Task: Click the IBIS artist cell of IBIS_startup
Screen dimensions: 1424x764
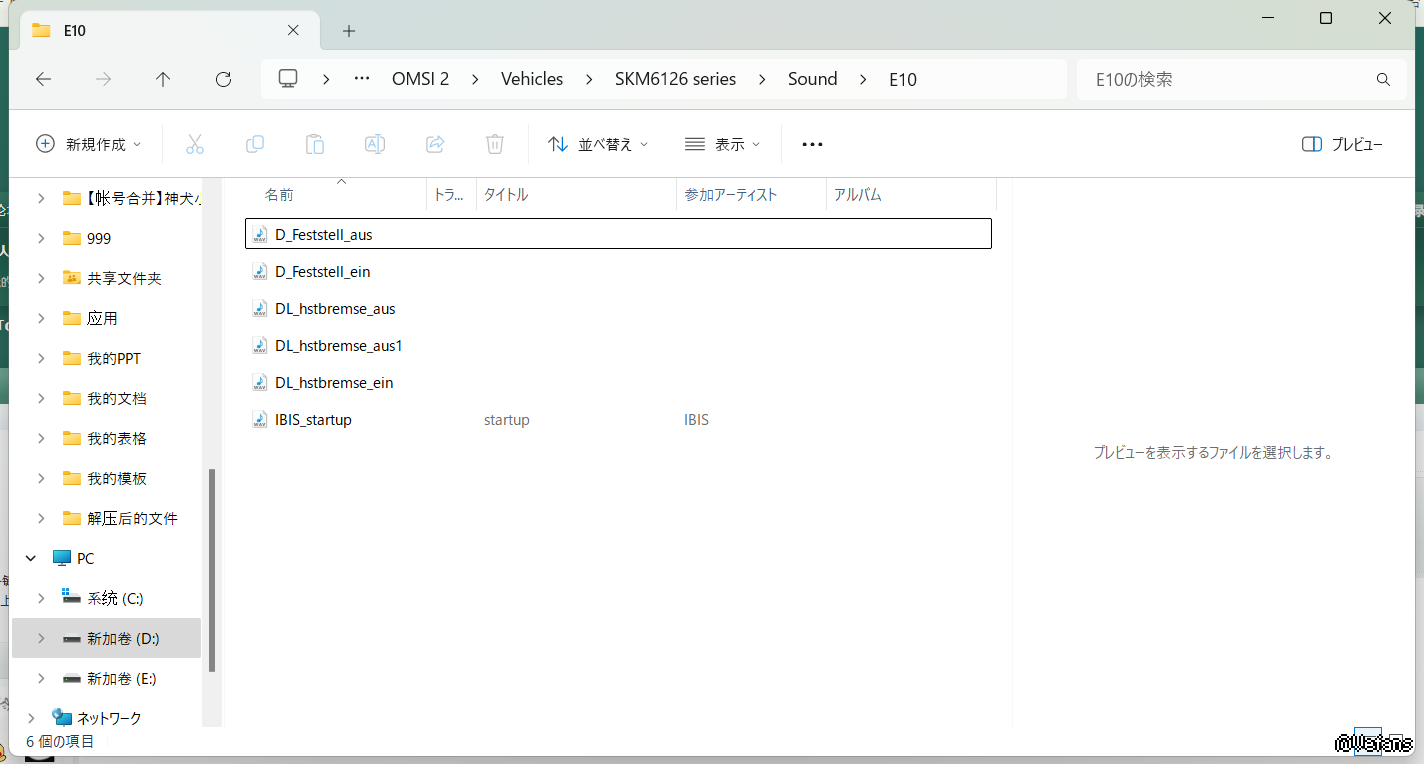Action: pyautogui.click(x=697, y=420)
